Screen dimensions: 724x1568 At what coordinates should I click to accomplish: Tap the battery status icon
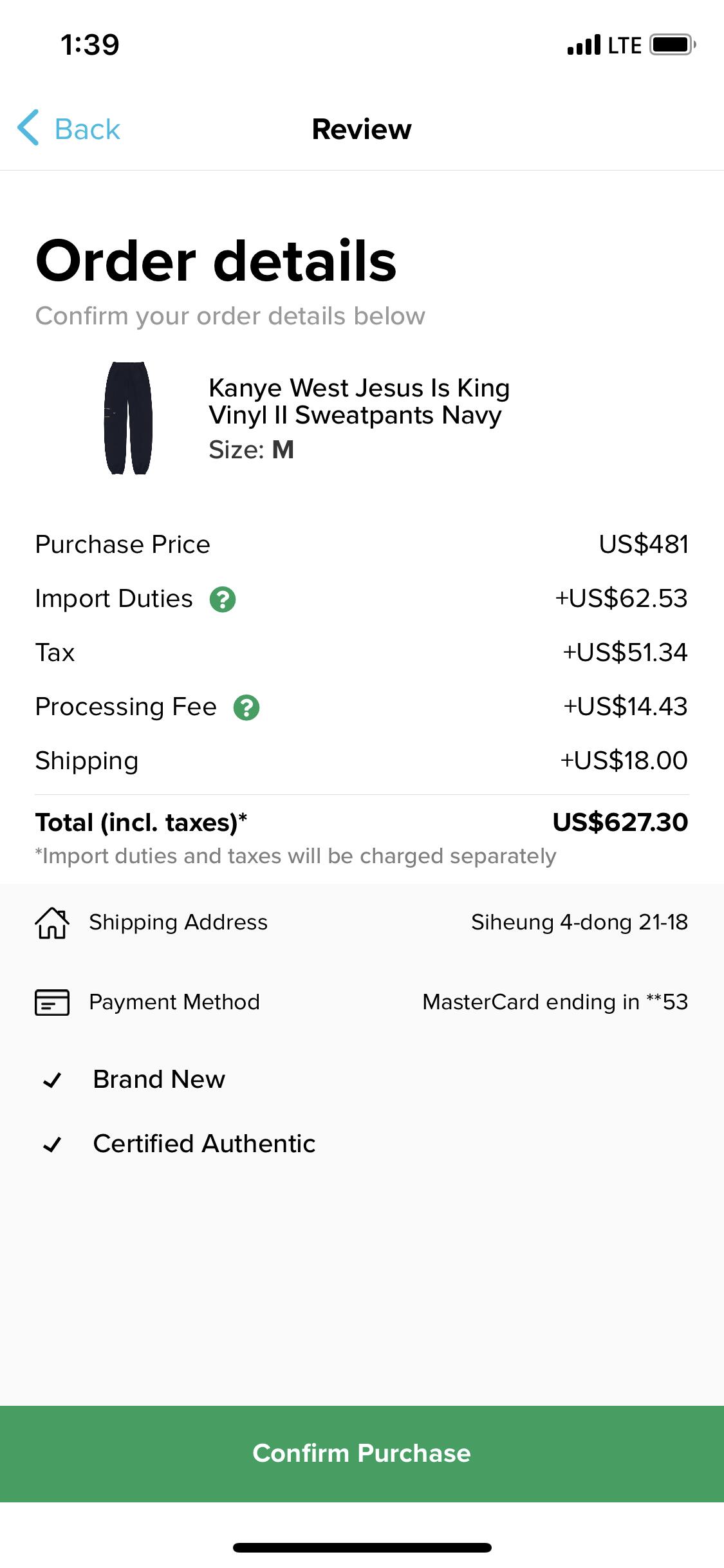[x=672, y=45]
